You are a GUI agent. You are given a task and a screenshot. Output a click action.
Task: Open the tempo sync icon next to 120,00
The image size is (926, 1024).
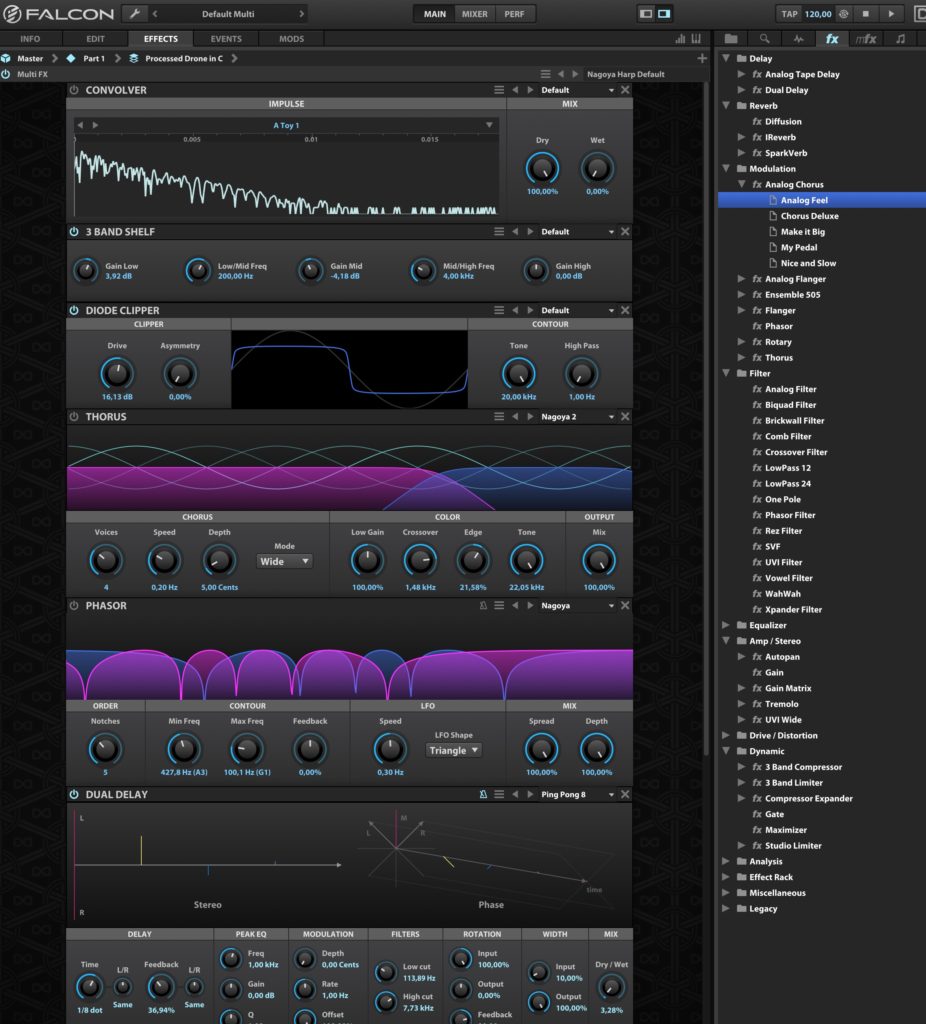(844, 13)
